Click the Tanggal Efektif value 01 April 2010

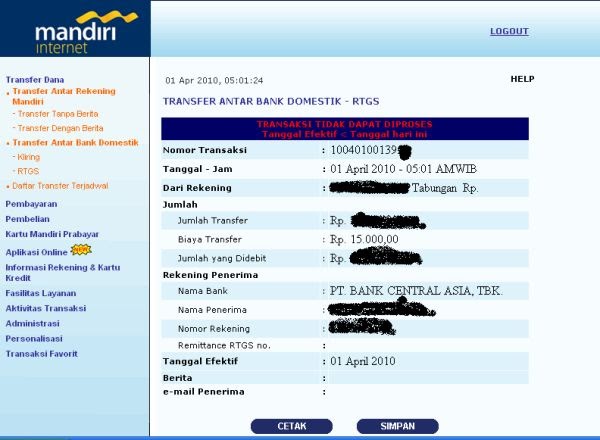[x=363, y=361]
